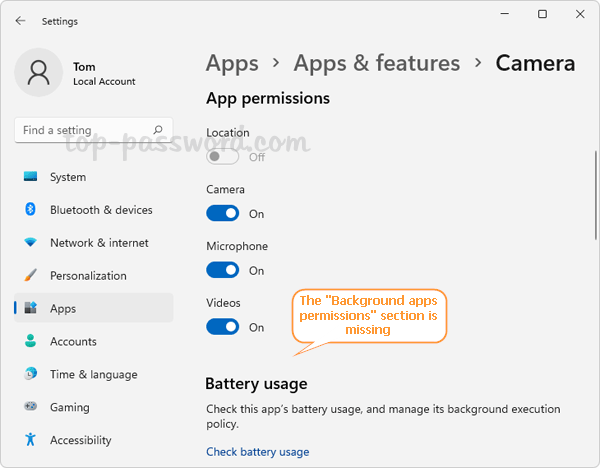
Task: Click the System monitor icon
Action: [x=30, y=177]
